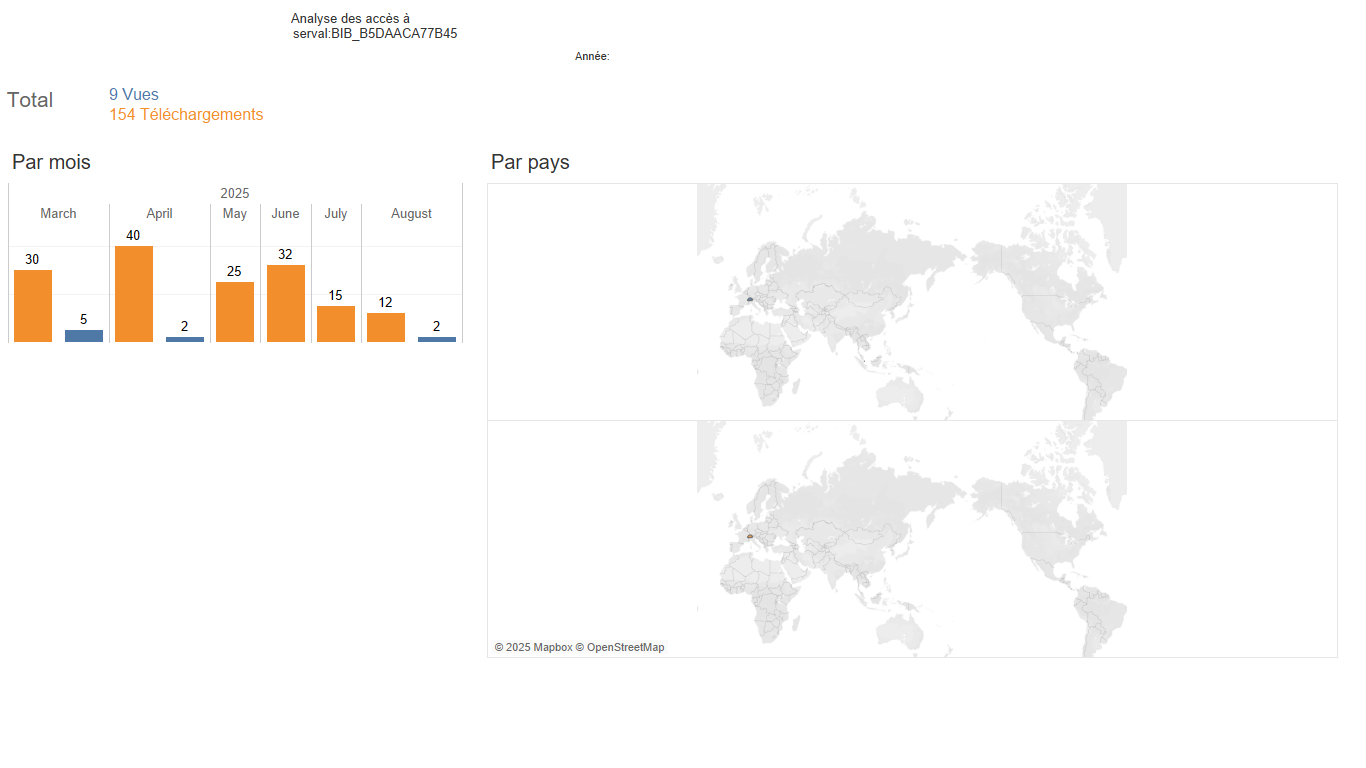Click the gray country marker on upper map
1366x768 pixels.
[x=749, y=299]
